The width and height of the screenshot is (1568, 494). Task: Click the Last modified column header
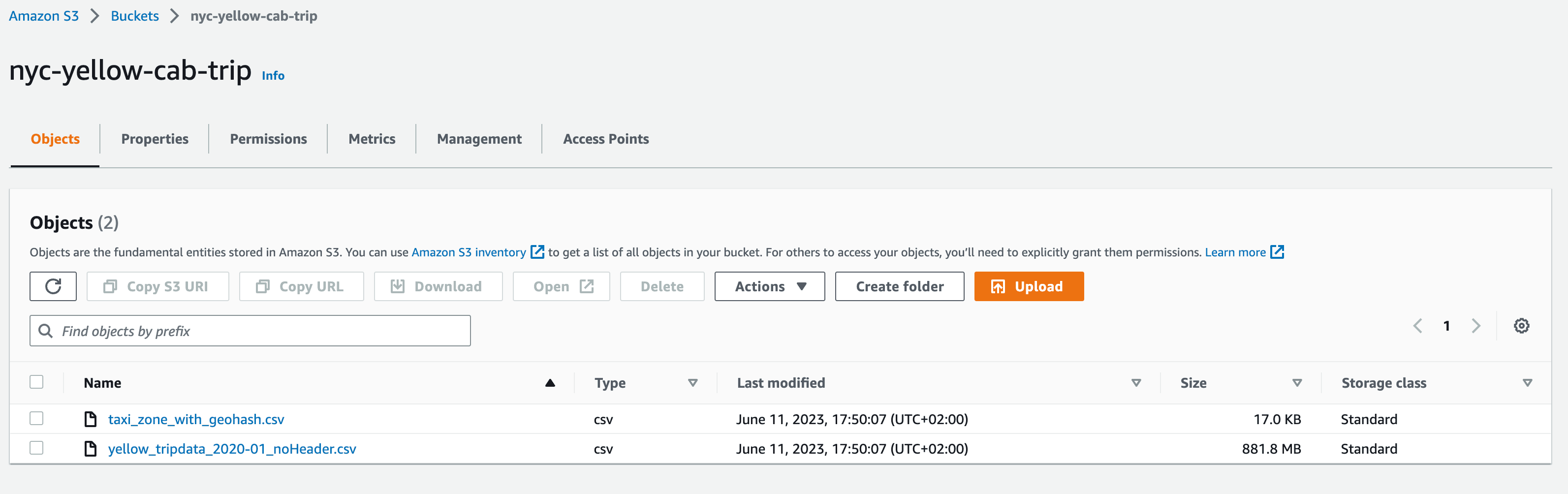click(781, 383)
